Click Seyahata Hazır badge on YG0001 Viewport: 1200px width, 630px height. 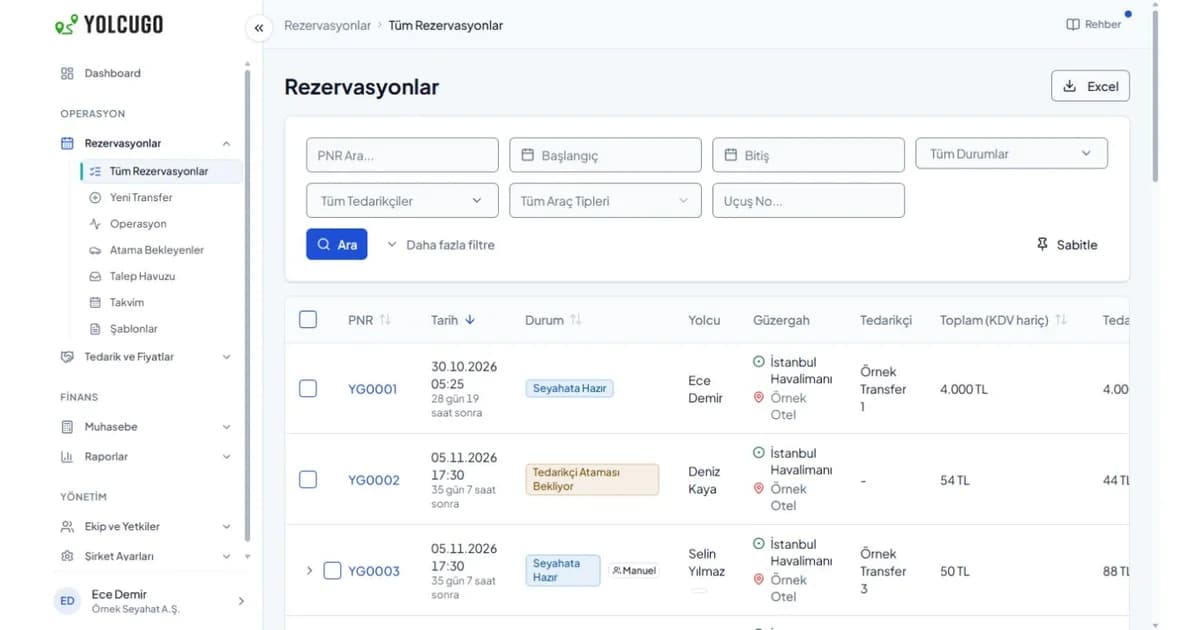point(569,388)
